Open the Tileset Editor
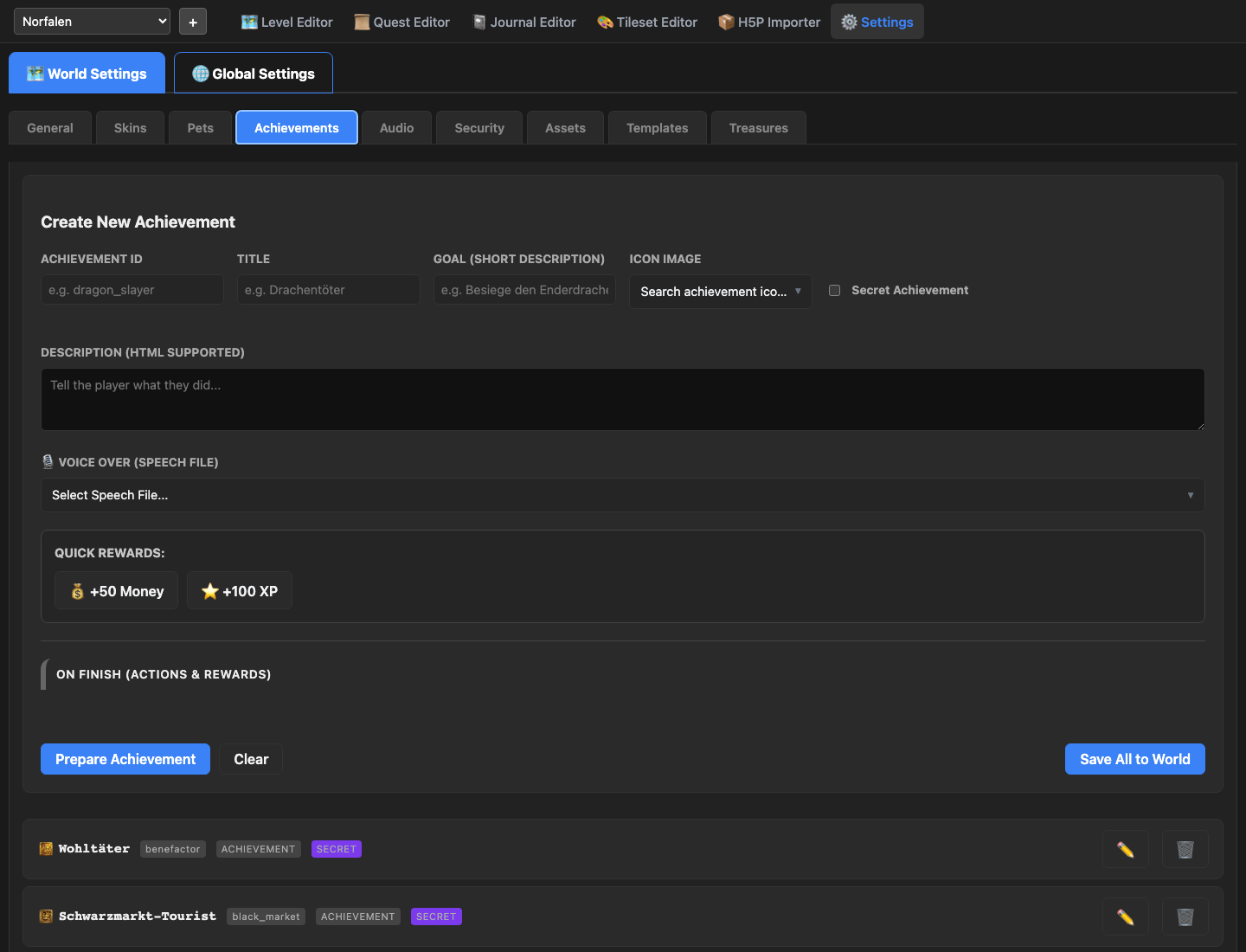The width and height of the screenshot is (1246, 952). (x=647, y=22)
